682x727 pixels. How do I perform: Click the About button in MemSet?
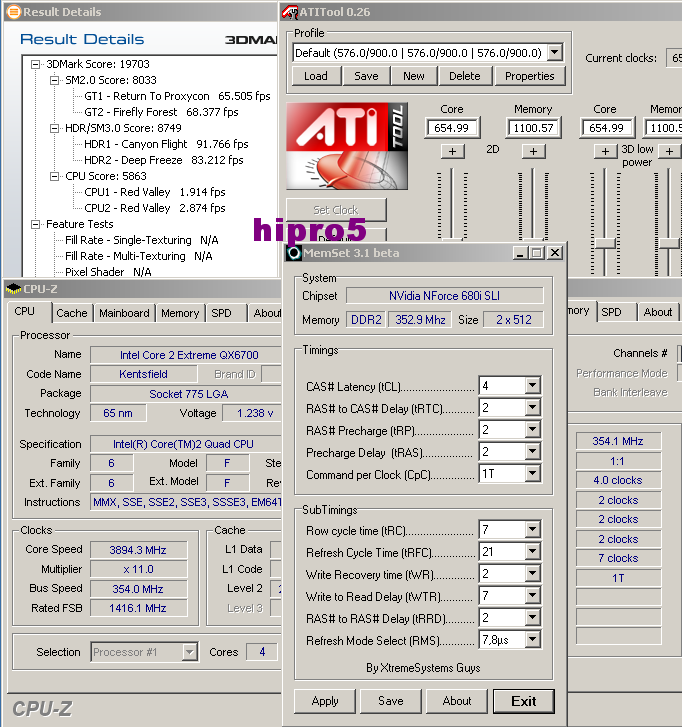tap(457, 701)
